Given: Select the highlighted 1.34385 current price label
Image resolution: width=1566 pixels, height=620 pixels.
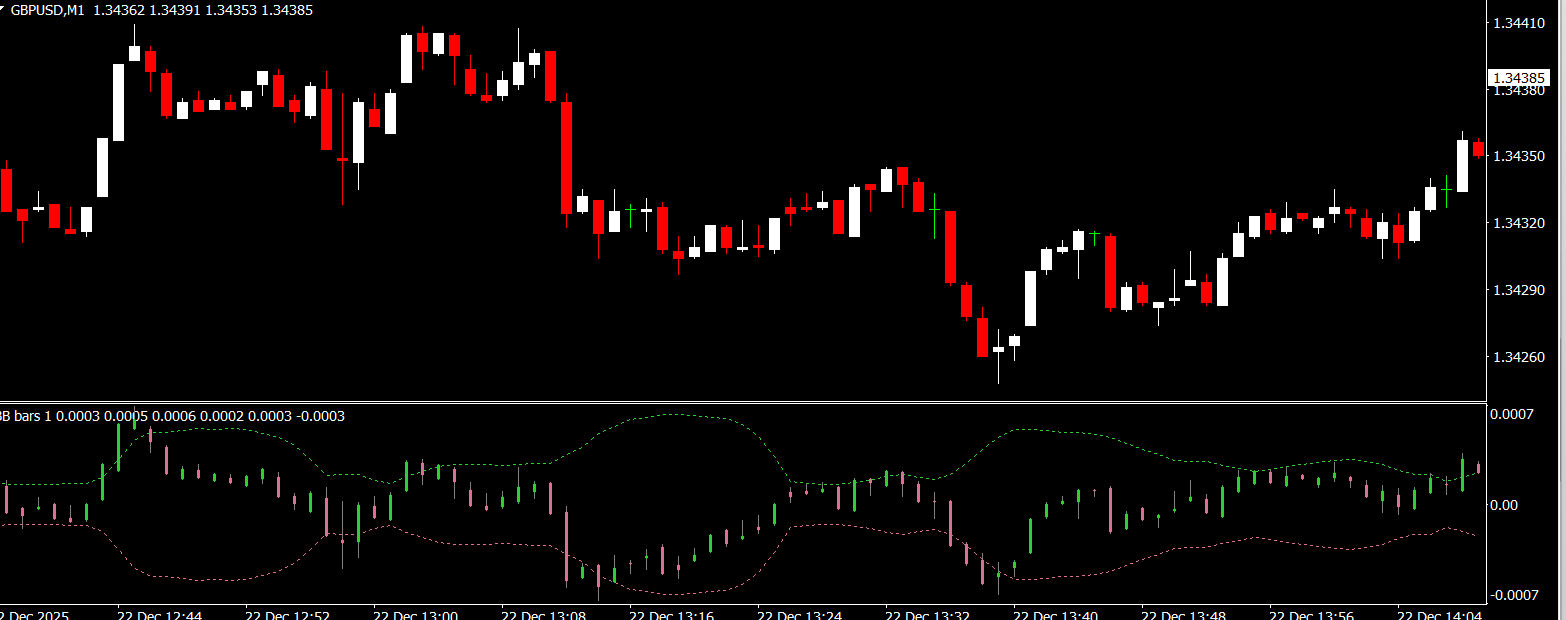Looking at the screenshot, I should [x=1519, y=78].
